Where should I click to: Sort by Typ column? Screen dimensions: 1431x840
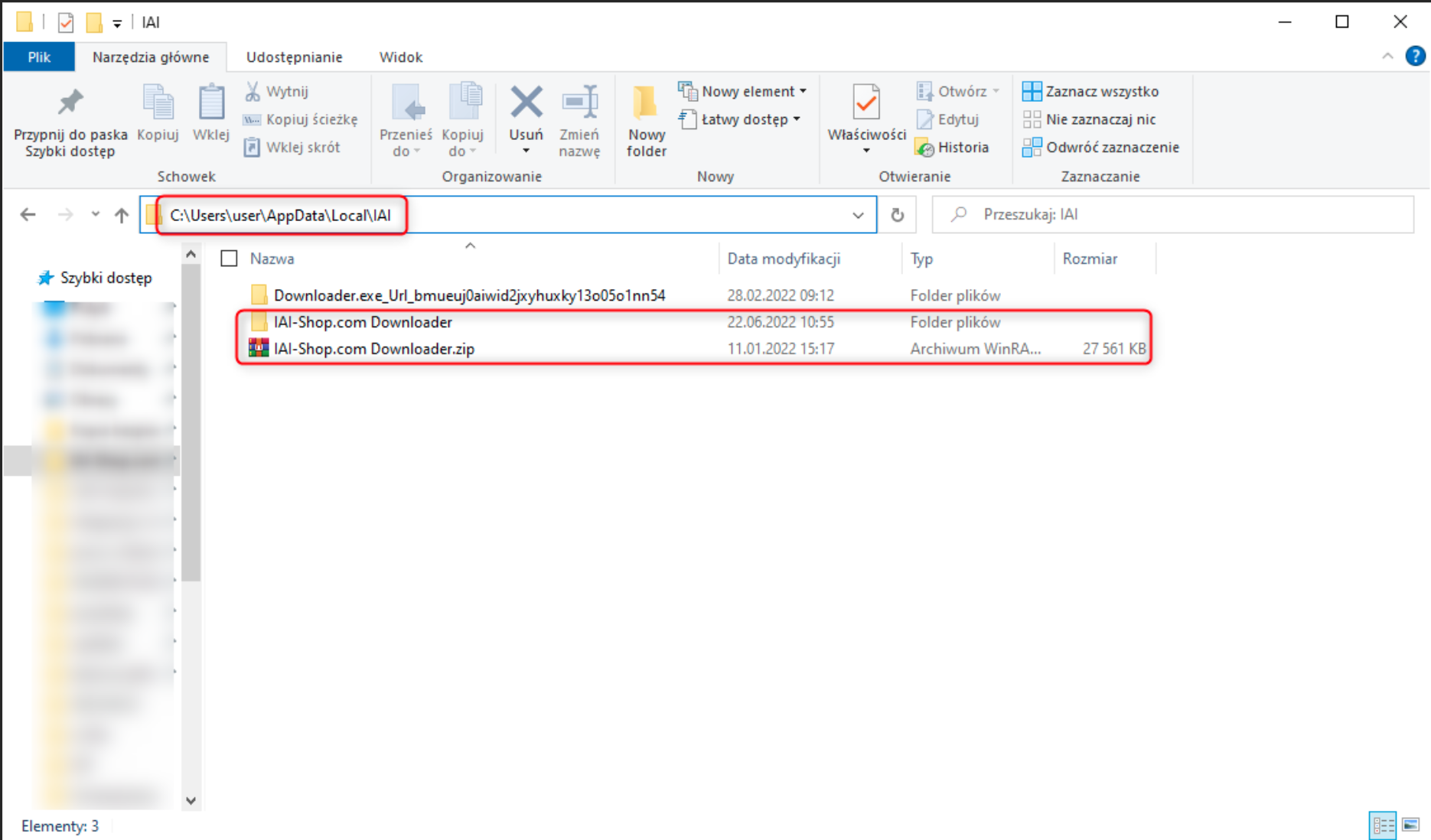click(921, 259)
